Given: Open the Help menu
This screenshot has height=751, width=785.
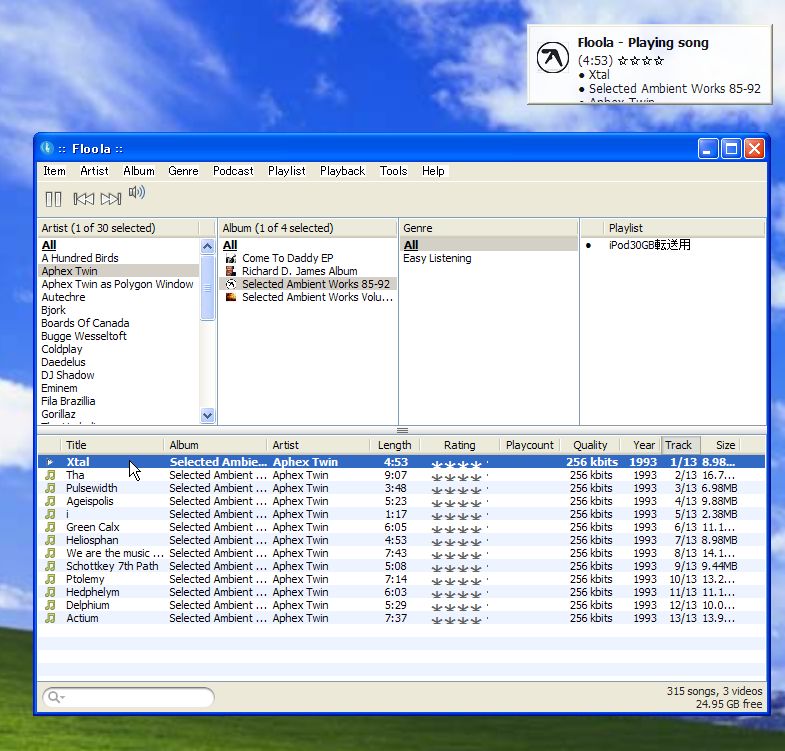Looking at the screenshot, I should [433, 171].
